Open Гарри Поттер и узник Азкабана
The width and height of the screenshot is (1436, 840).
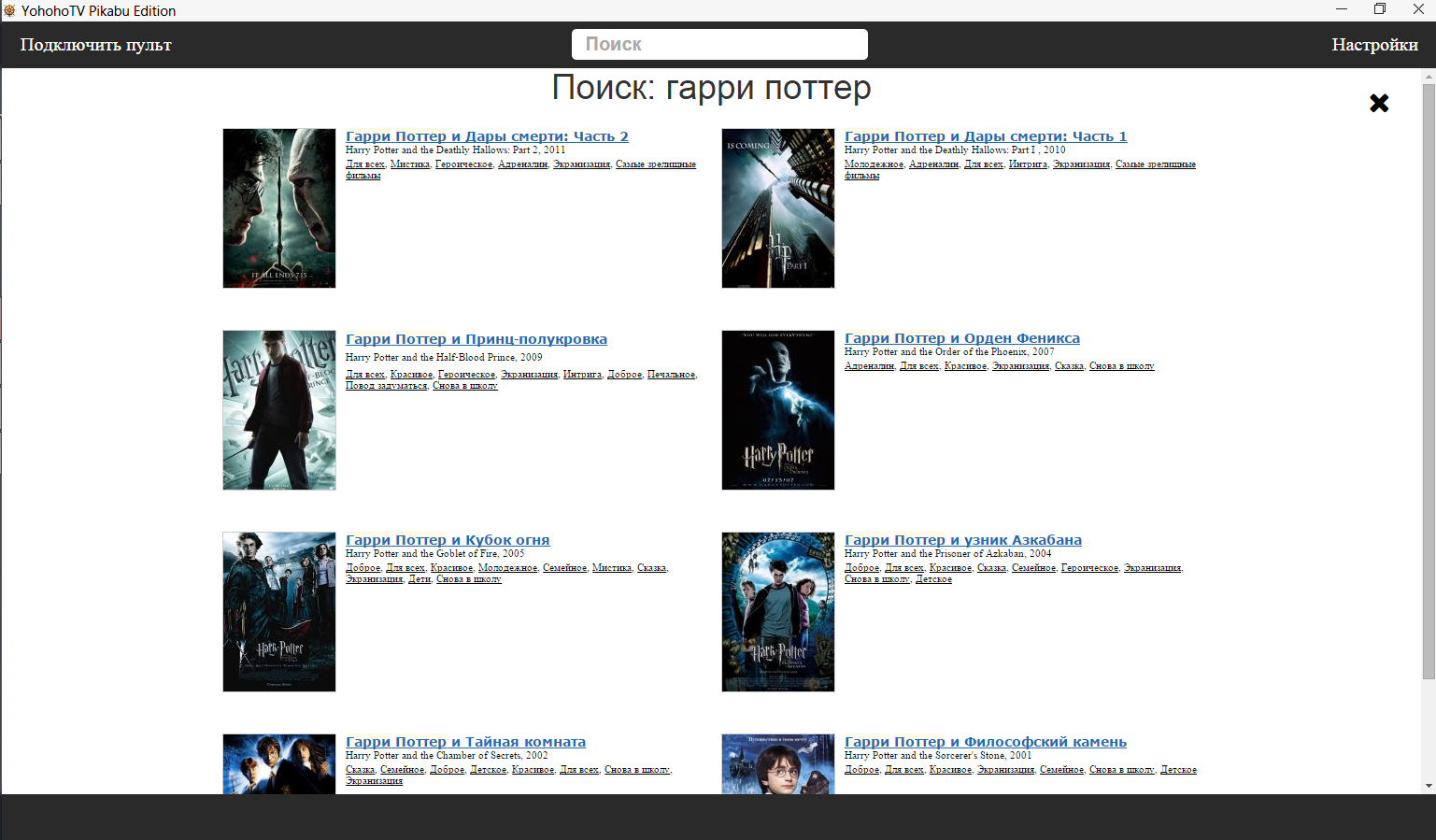pos(963,540)
